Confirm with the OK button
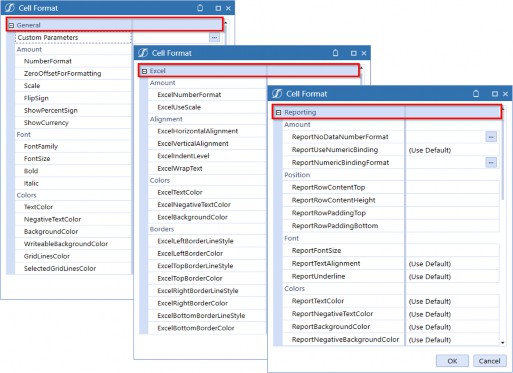Image resolution: width=513 pixels, height=373 pixels. (x=452, y=361)
